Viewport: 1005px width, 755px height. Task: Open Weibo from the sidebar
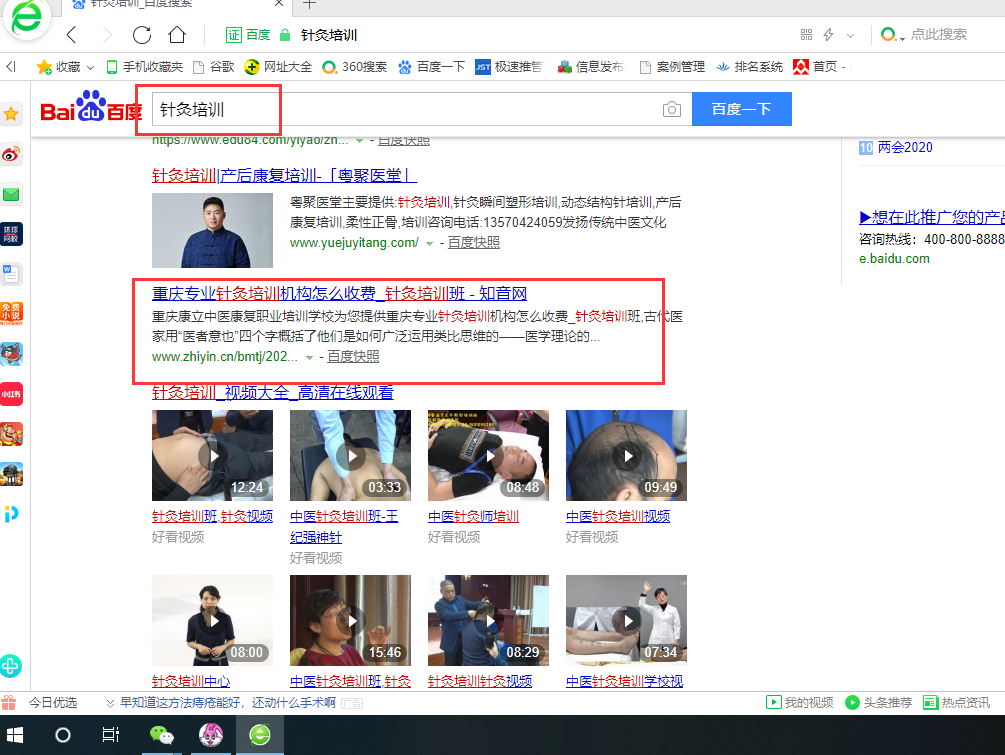11,154
